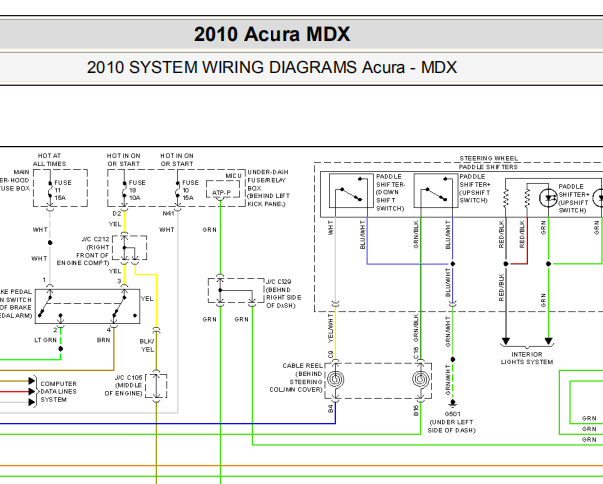This screenshot has width=603, height=484.
Task: Click the "N41" connector pin label
Action: (x=168, y=214)
